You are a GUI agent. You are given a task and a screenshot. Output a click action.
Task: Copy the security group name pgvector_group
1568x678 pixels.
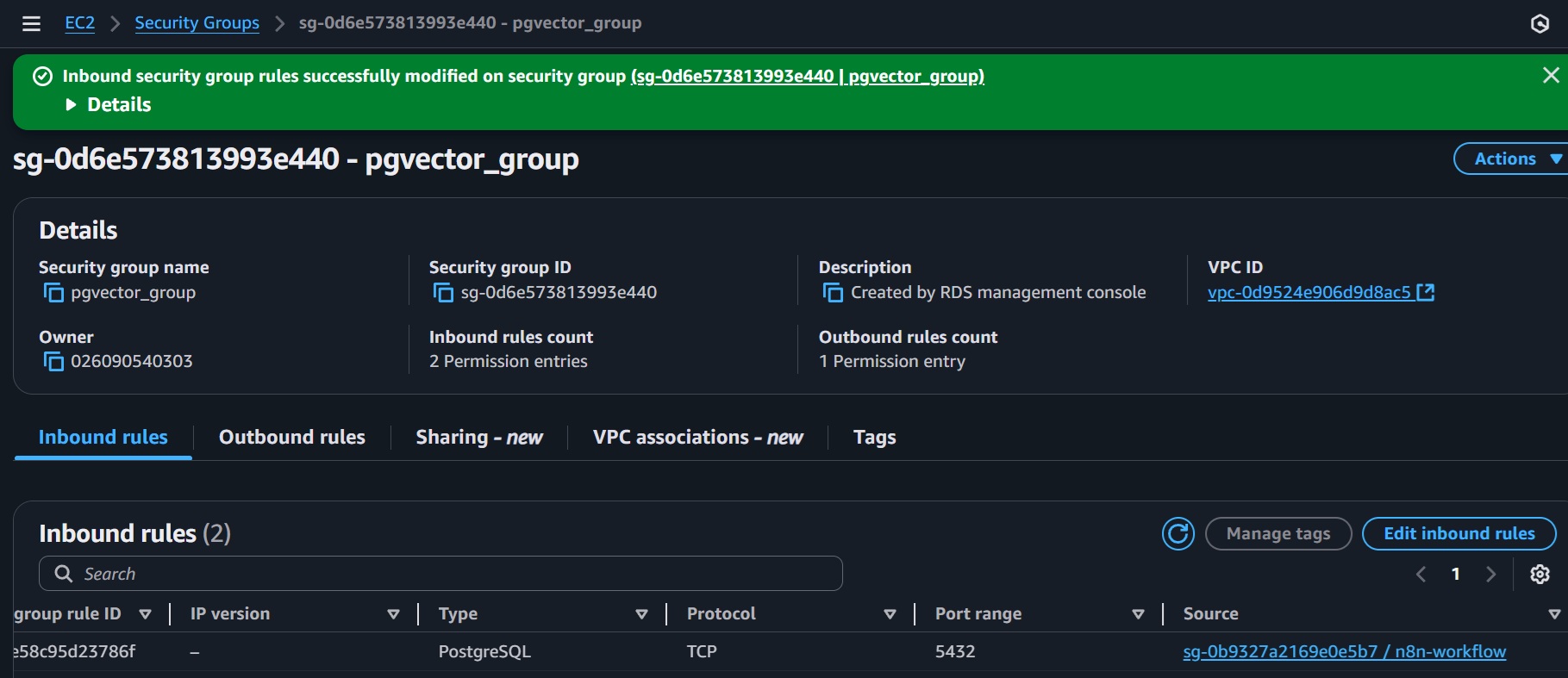(53, 293)
